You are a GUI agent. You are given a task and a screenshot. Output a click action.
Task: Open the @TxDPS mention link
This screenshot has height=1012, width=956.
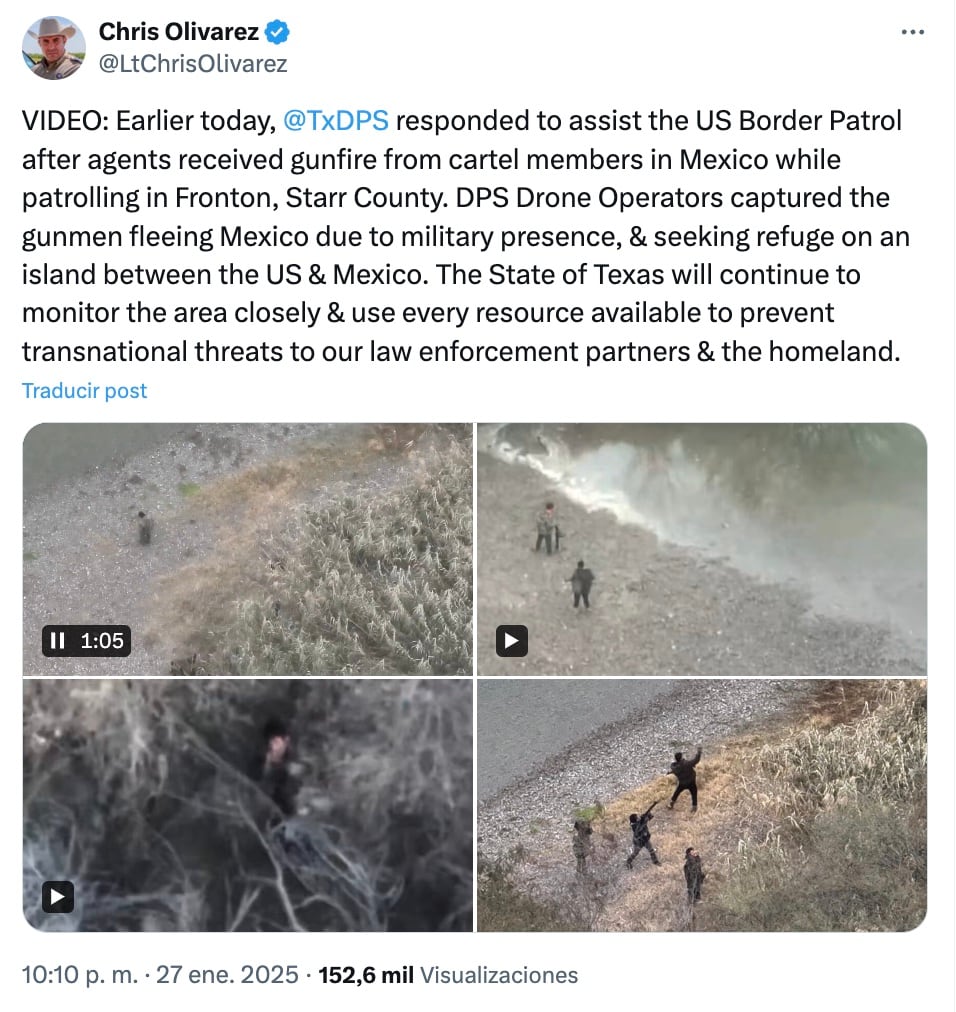[336, 121]
